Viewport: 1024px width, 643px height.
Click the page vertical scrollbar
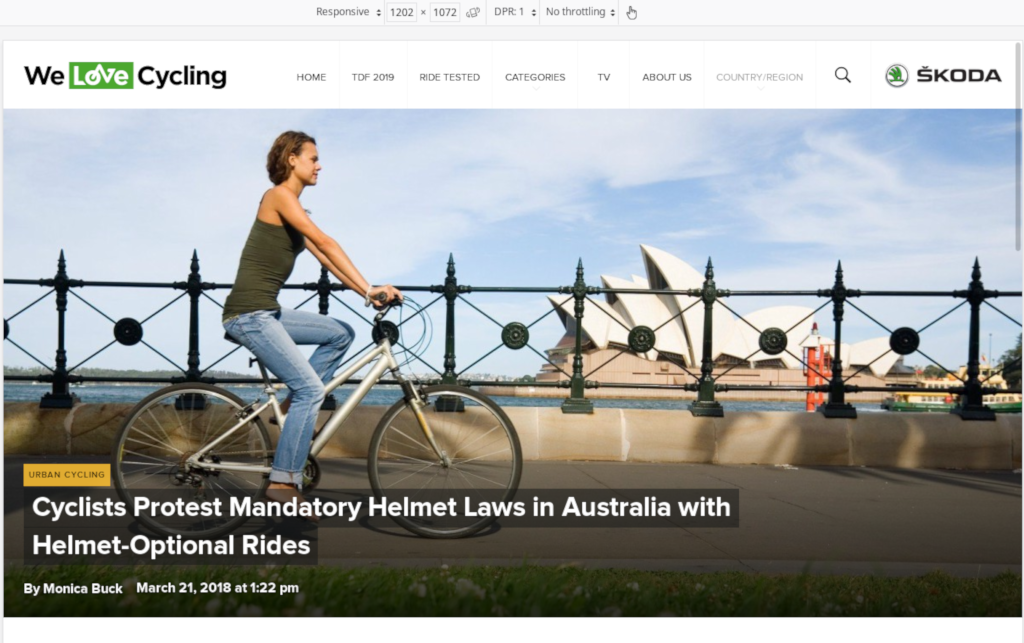1018,147
